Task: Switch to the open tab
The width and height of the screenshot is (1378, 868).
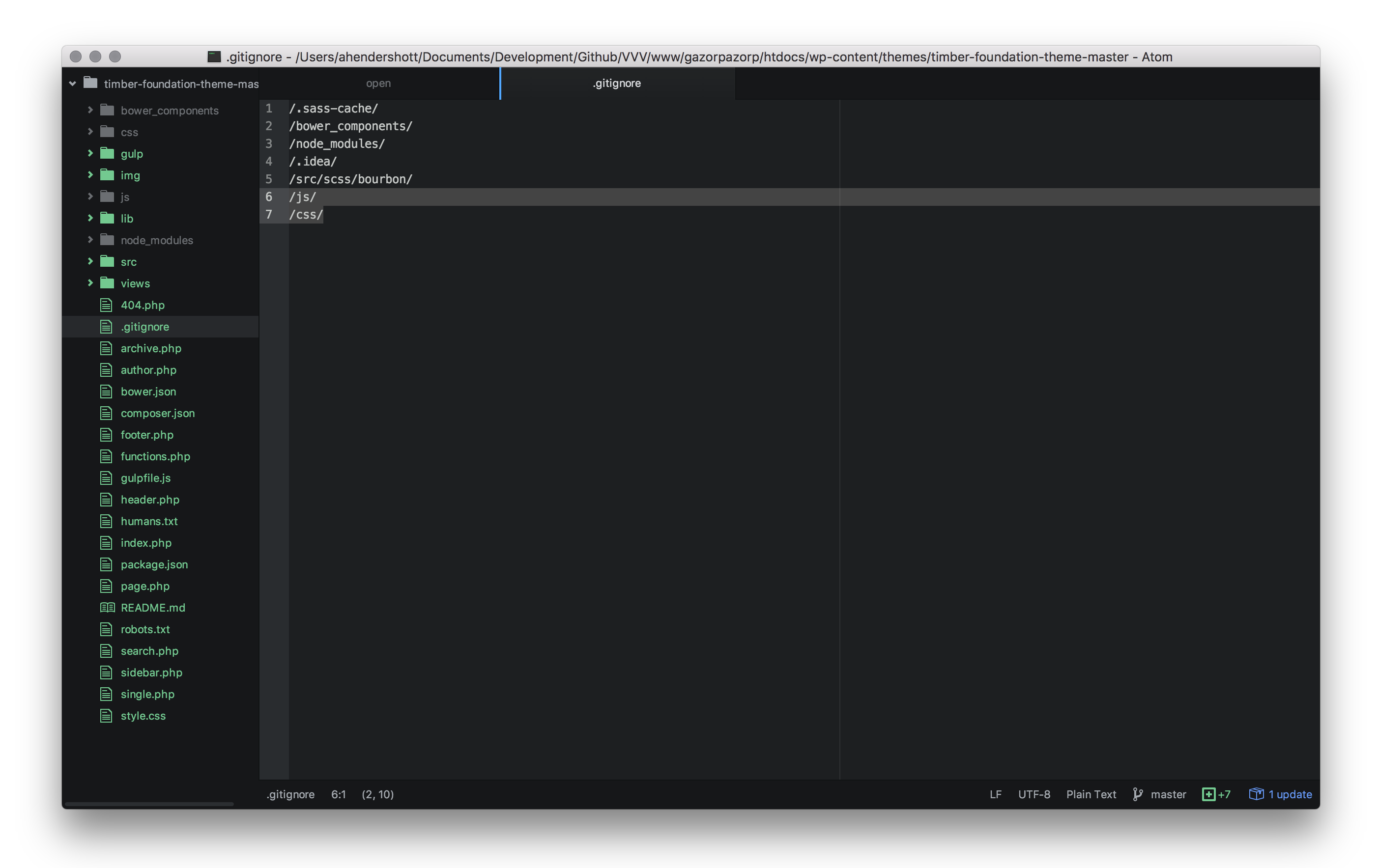Action: 379,84
